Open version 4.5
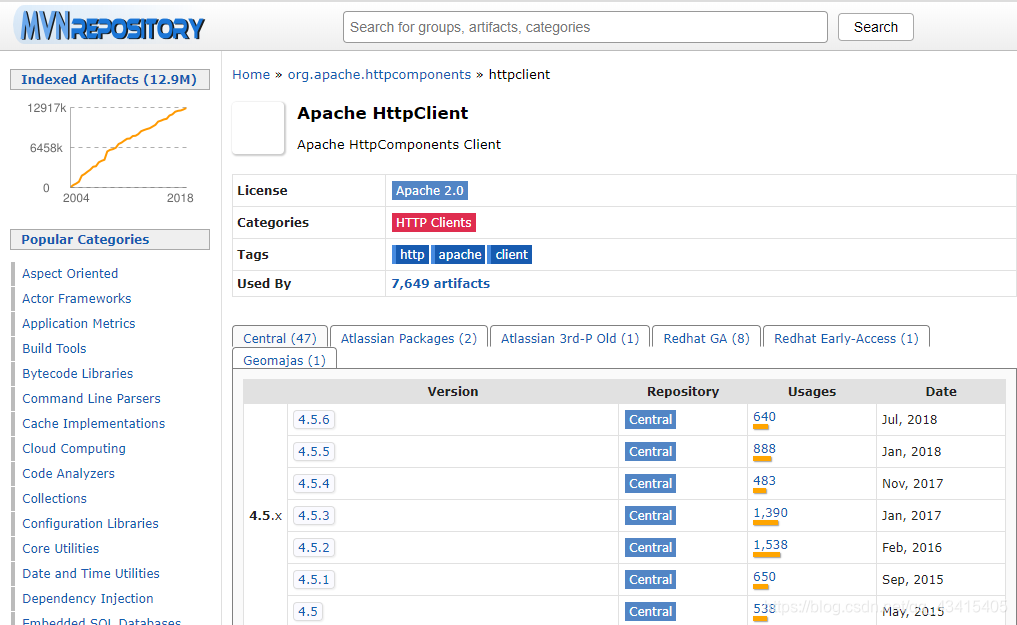Screen dimensions: 1017x625 (308, 611)
